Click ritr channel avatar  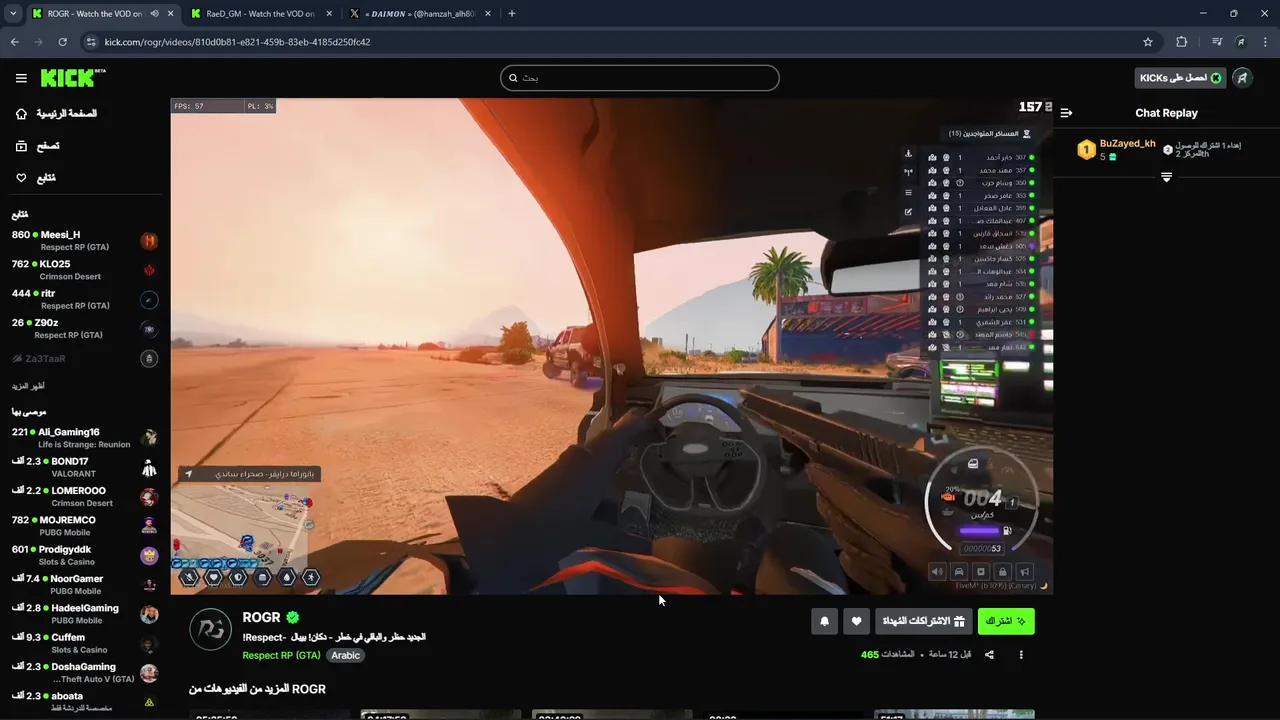(149, 300)
